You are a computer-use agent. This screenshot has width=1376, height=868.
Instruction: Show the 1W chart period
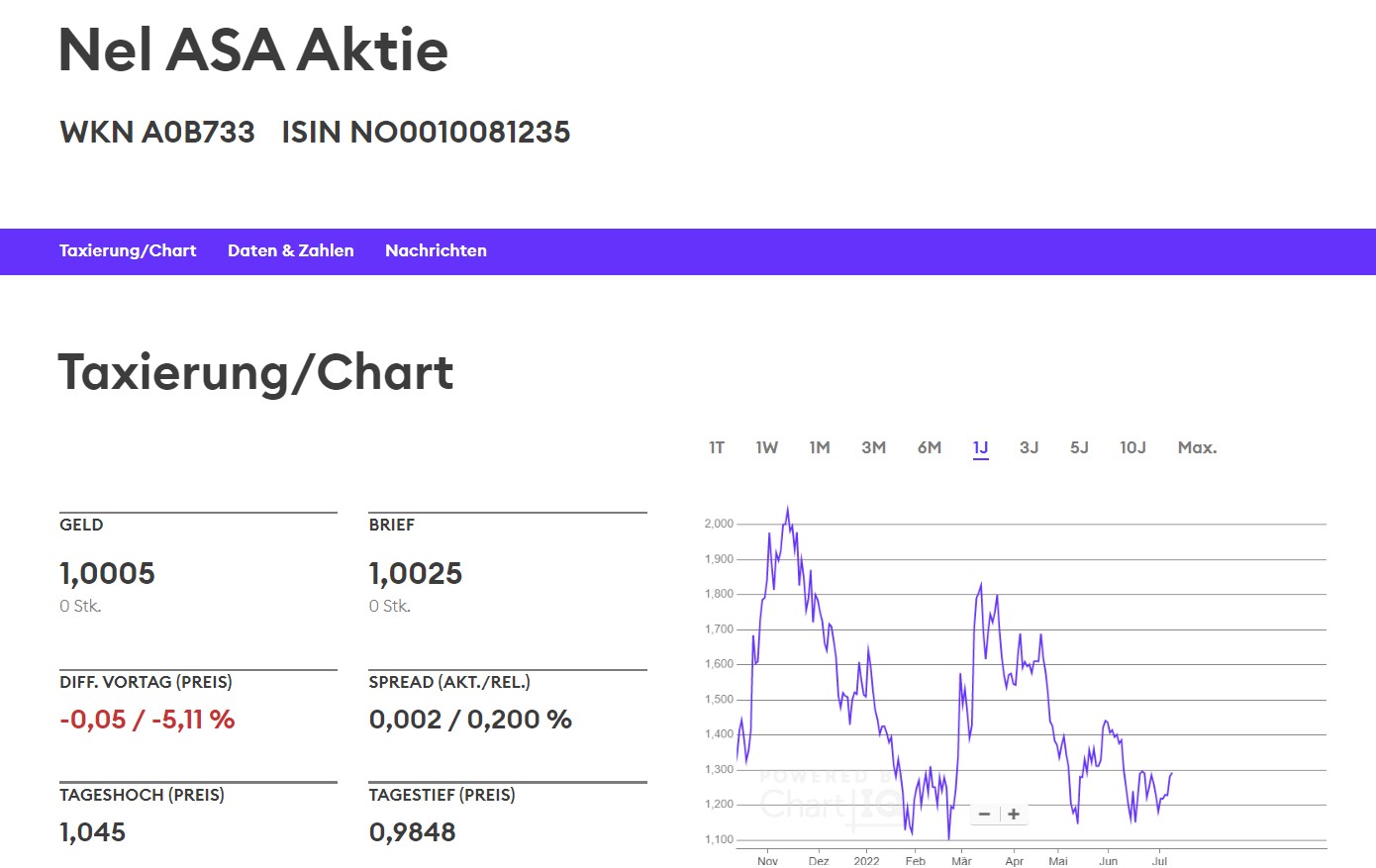[x=767, y=448]
